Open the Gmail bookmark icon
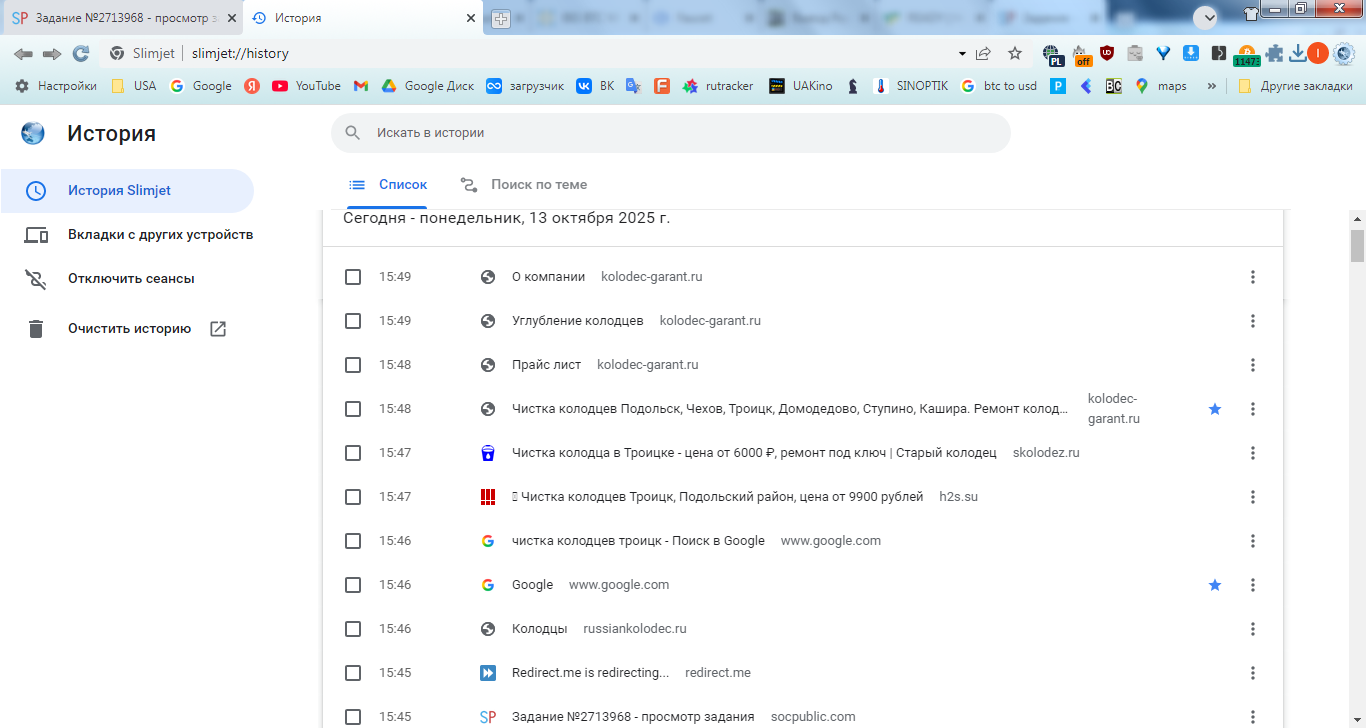 coord(361,86)
